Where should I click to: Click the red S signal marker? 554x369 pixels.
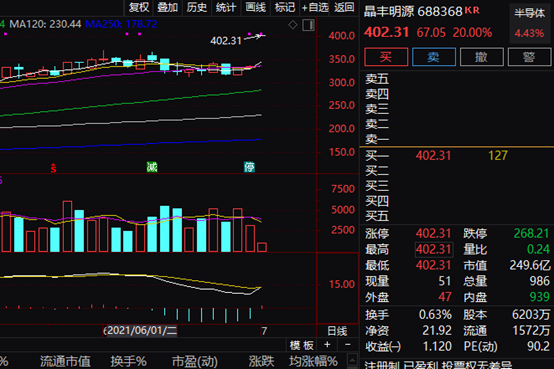click(53, 168)
